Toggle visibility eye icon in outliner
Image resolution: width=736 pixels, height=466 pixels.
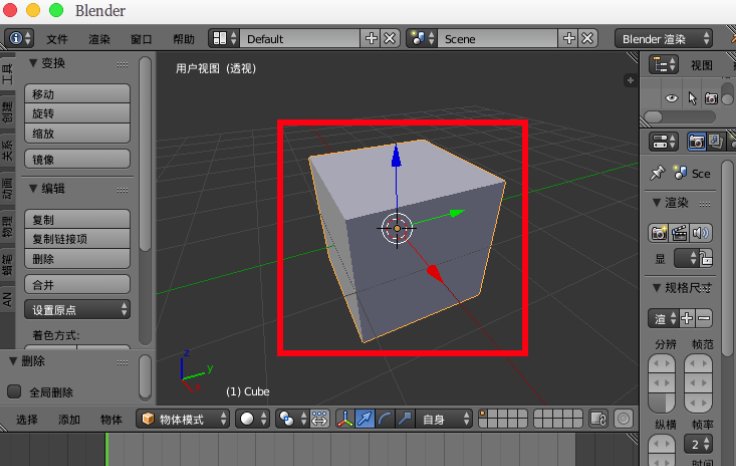[672, 98]
